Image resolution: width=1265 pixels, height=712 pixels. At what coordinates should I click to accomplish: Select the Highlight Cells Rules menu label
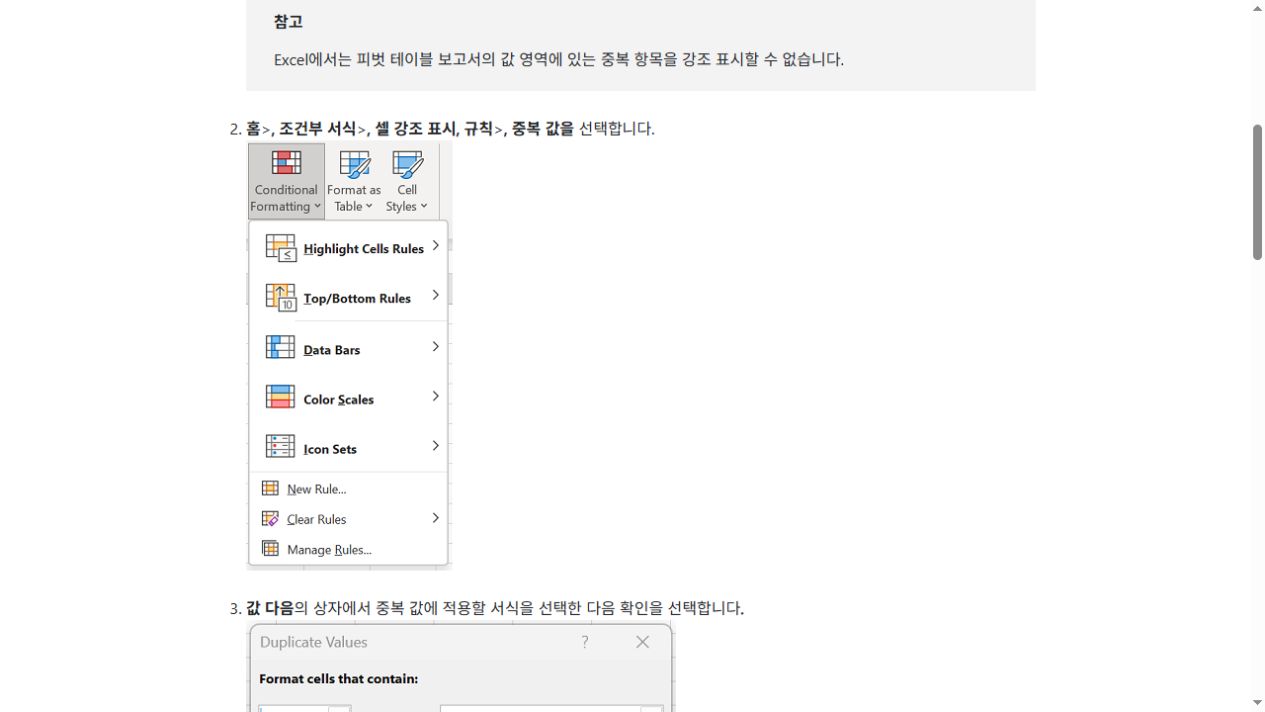[364, 249]
